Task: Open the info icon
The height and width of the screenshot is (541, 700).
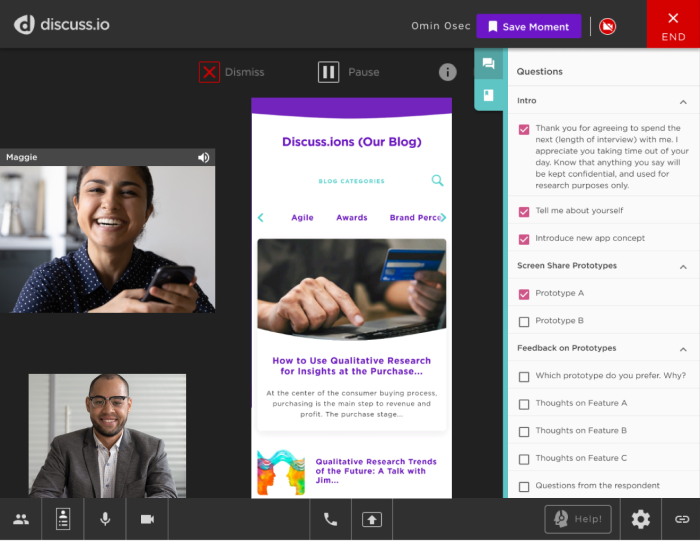Action: [447, 72]
